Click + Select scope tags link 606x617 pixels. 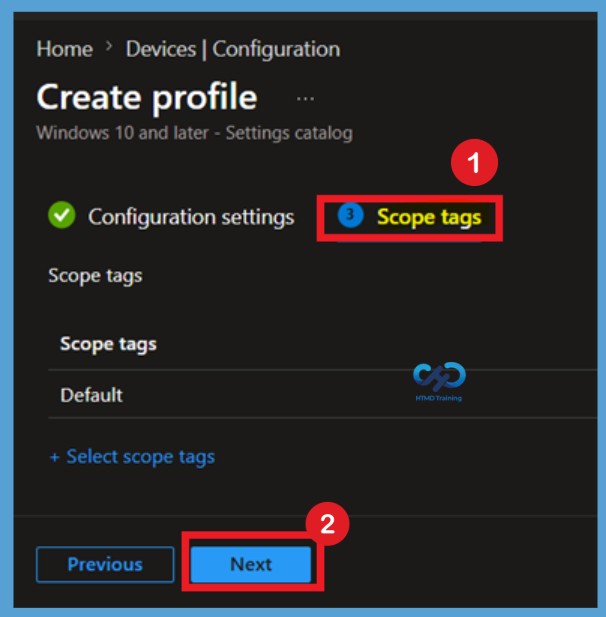(132, 457)
